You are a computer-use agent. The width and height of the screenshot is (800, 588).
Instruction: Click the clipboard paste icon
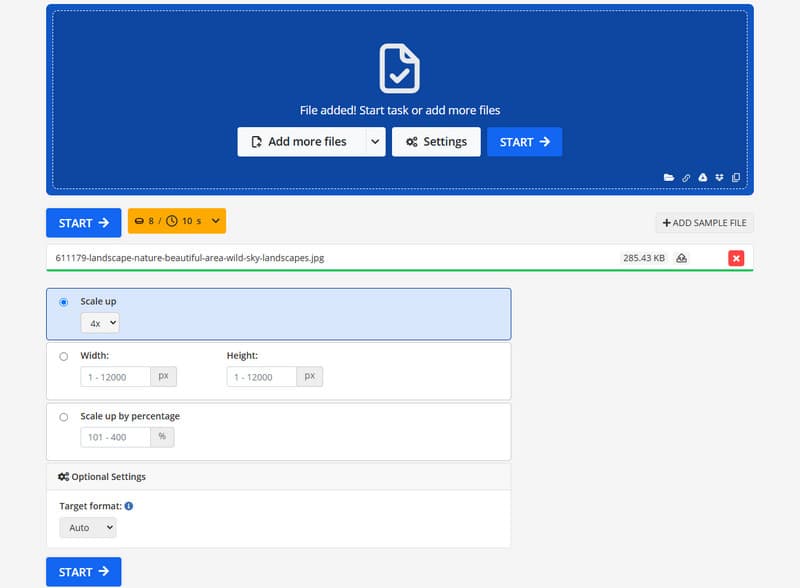tap(736, 177)
